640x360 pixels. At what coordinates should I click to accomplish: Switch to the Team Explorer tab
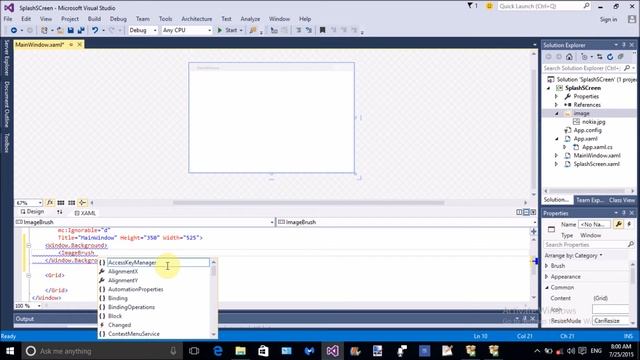pos(590,200)
